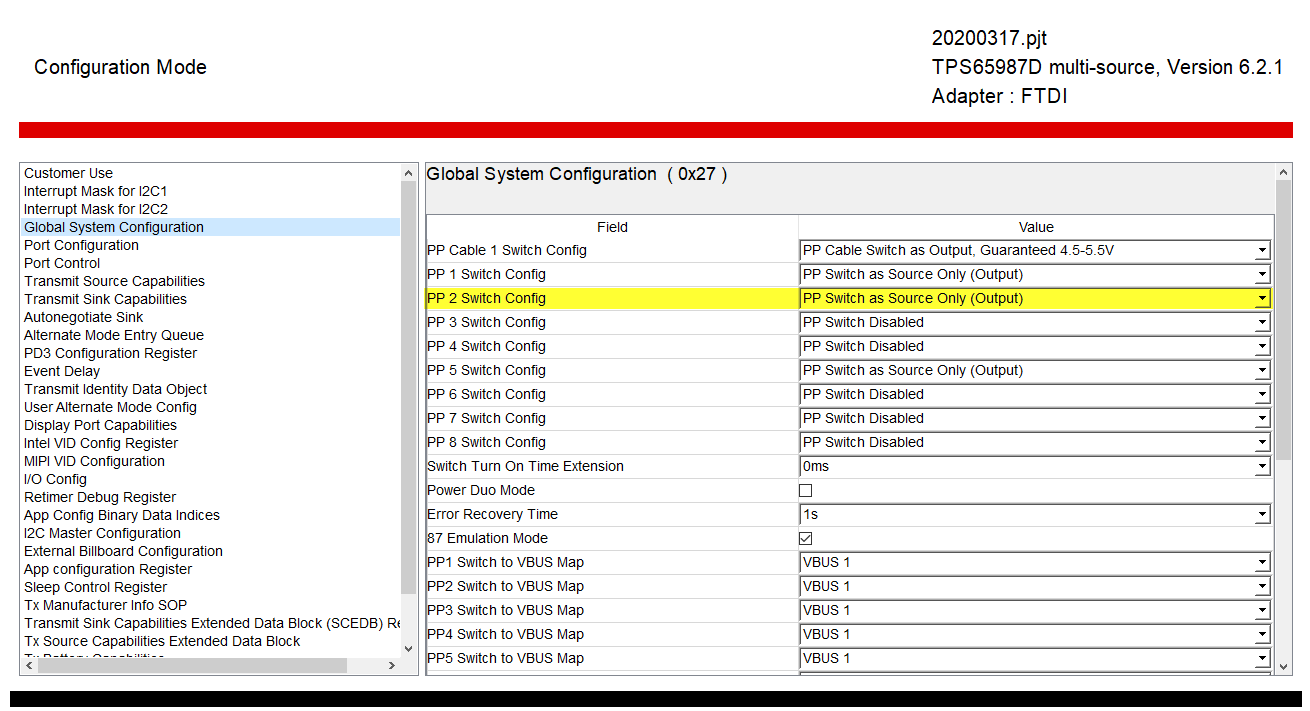Select Transmit Source Capabilities entry

[x=114, y=281]
